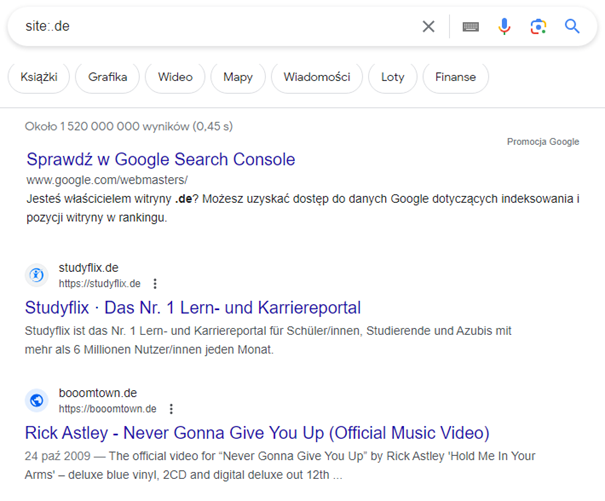Click the snippet starting Studyflix ist das Nr. 1

point(268,340)
